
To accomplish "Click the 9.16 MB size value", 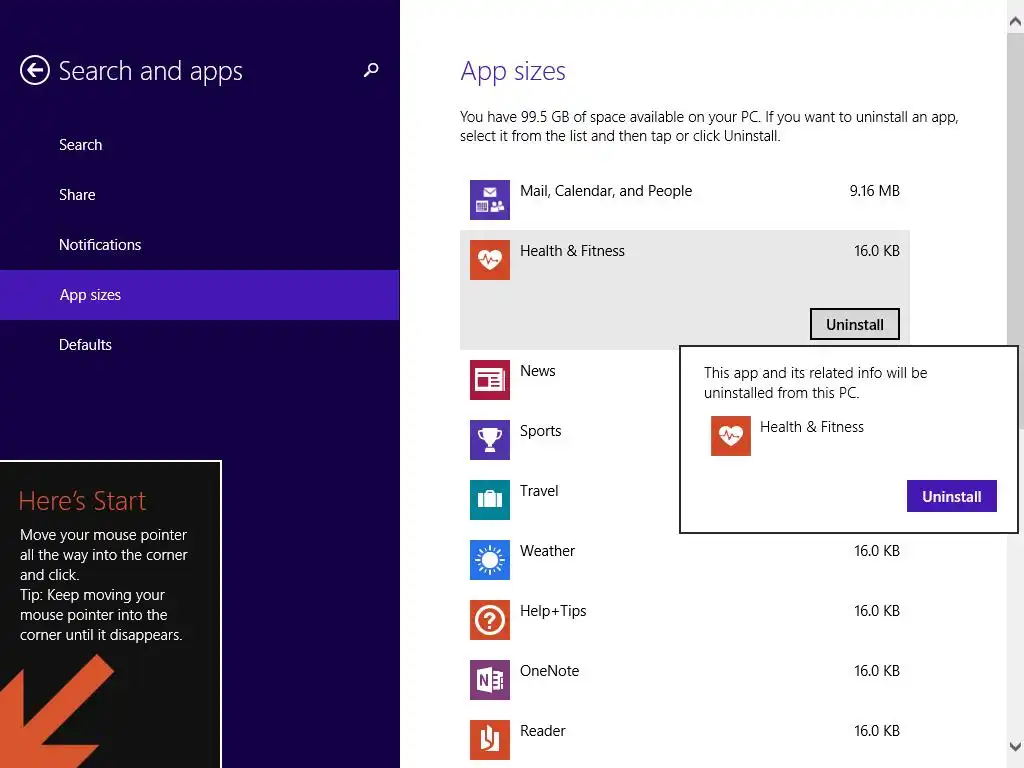I will [874, 191].
